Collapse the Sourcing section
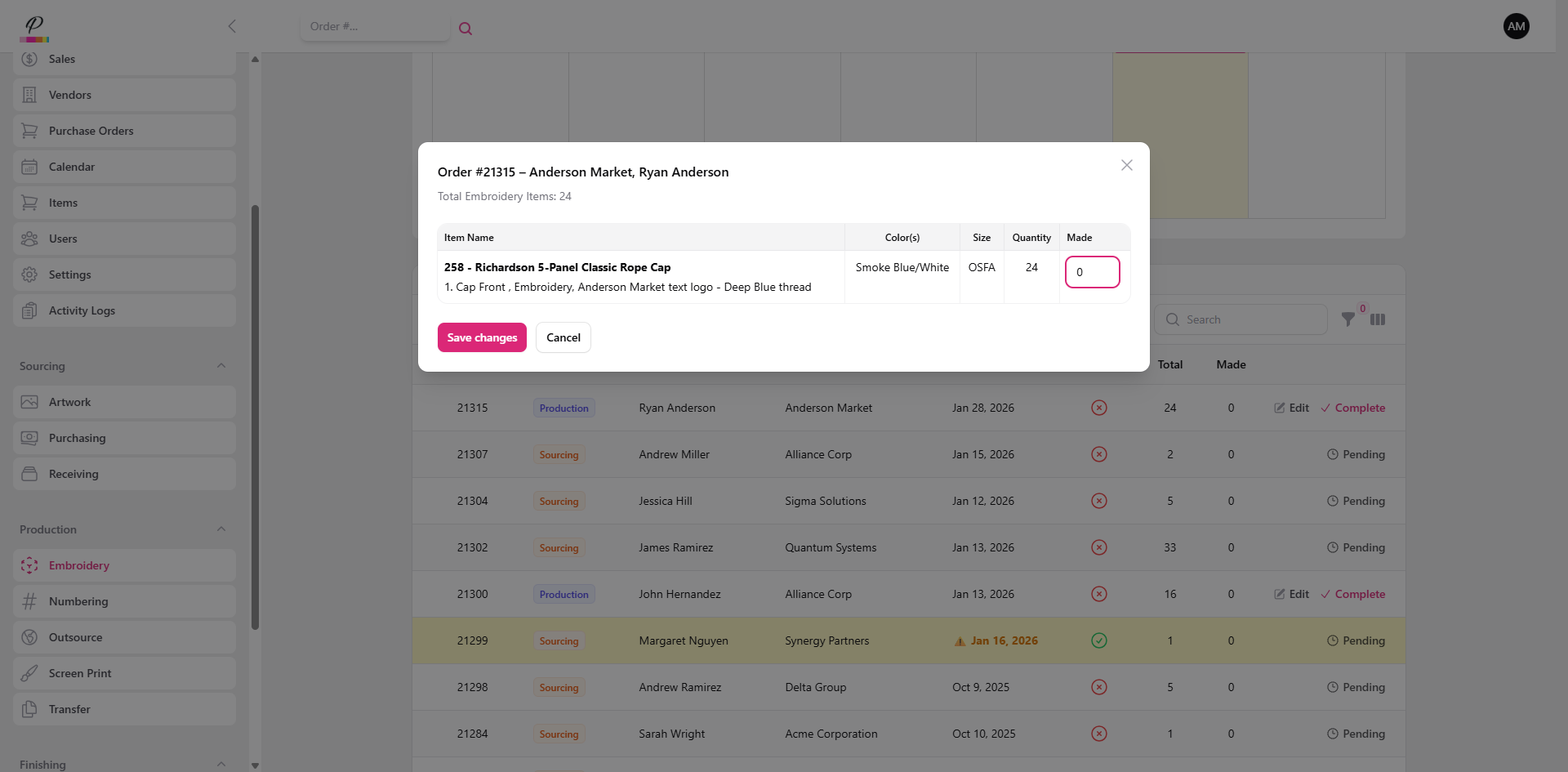This screenshot has width=1568, height=772. pos(221,366)
